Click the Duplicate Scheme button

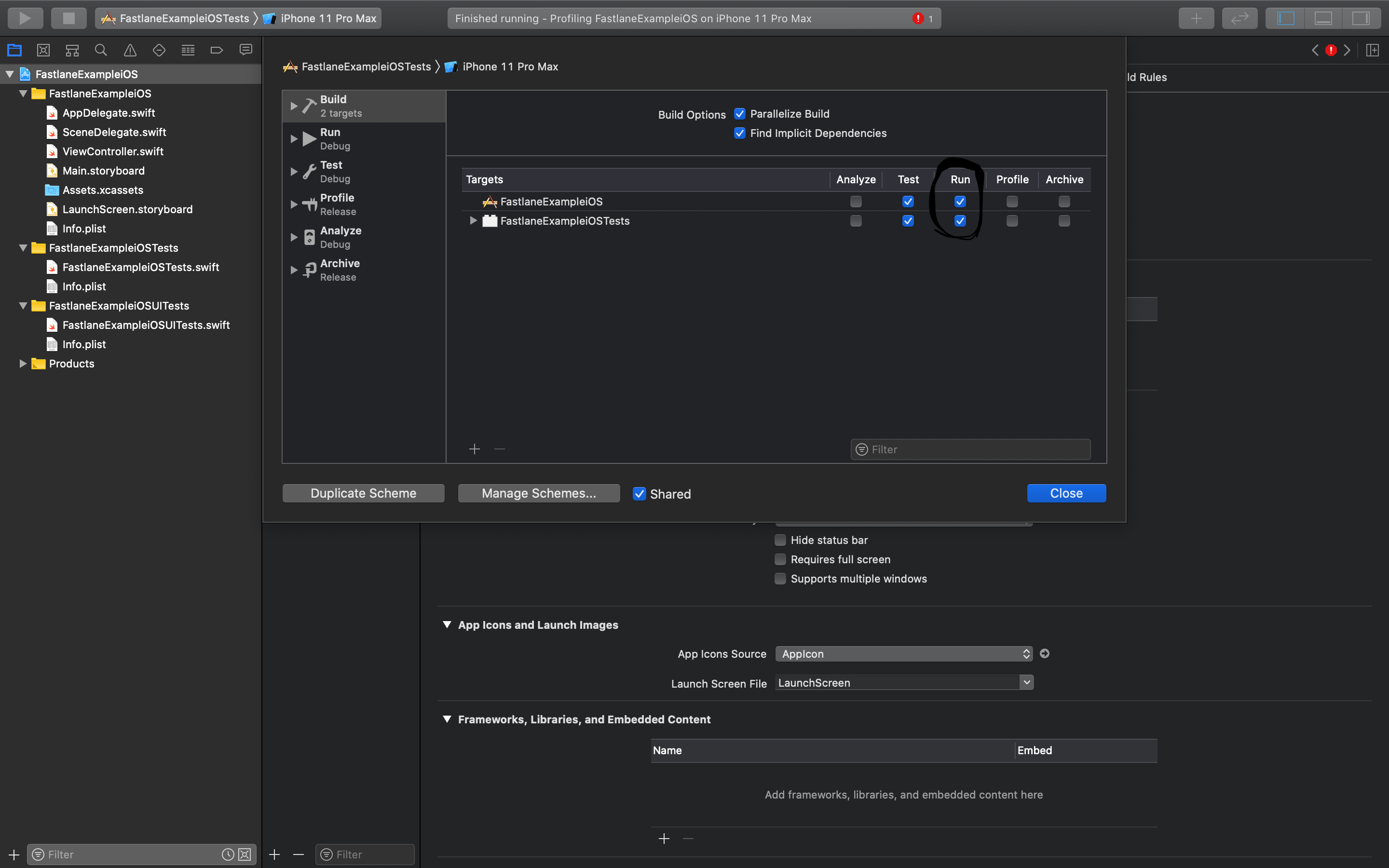[x=363, y=493]
